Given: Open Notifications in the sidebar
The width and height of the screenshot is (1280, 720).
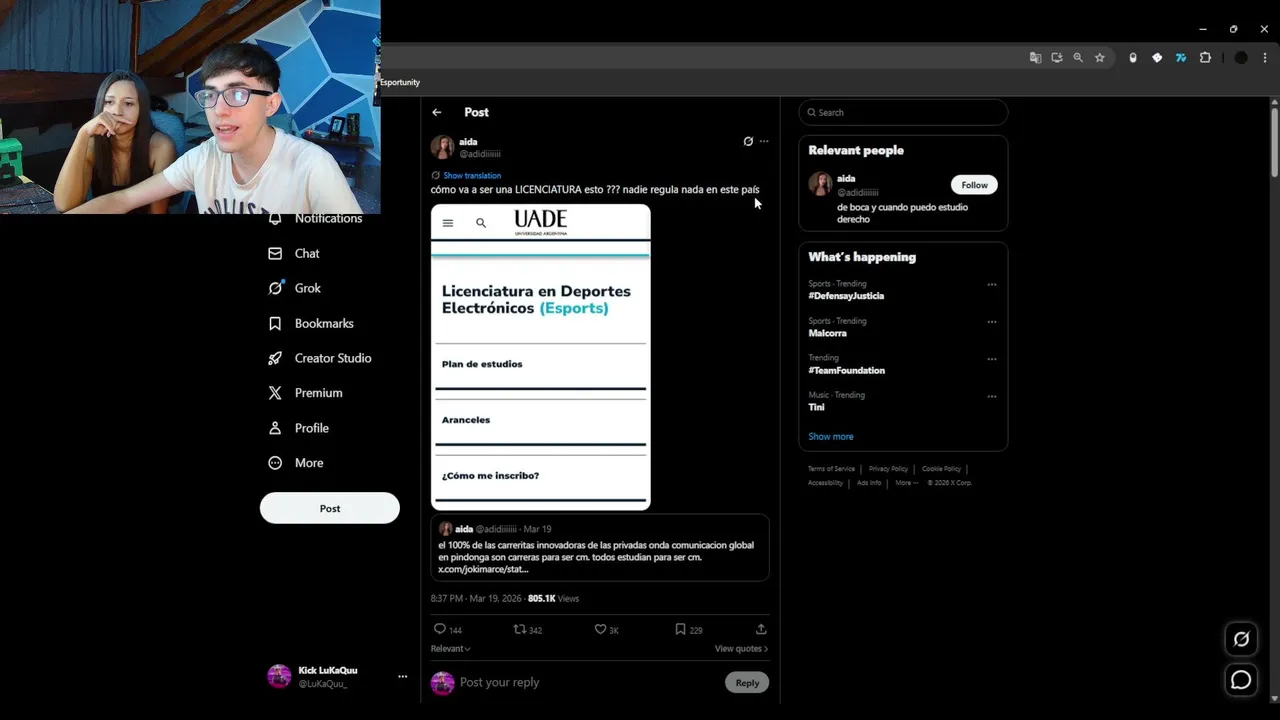Looking at the screenshot, I should (x=316, y=218).
